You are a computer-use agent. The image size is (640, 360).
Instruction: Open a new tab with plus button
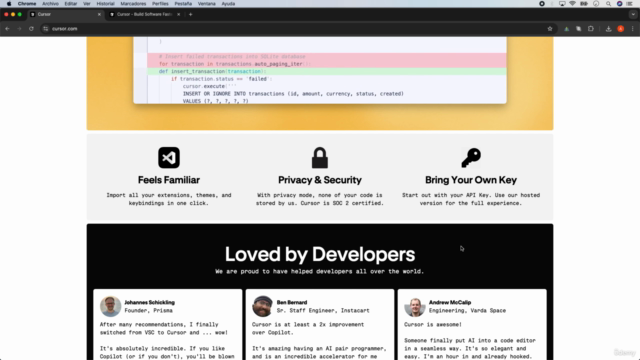191,14
